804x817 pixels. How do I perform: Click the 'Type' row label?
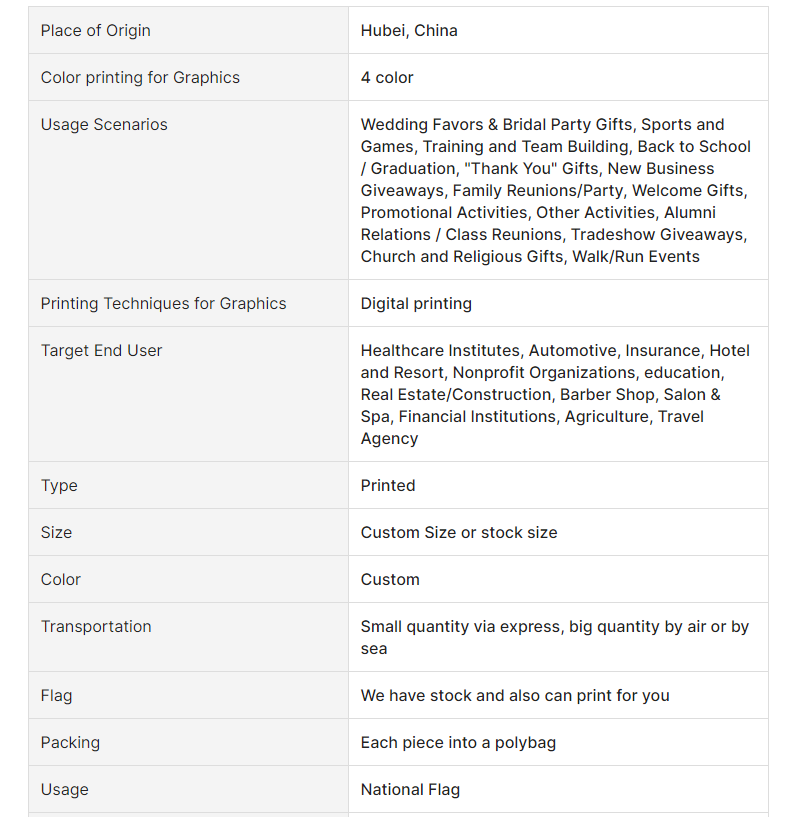[59, 486]
